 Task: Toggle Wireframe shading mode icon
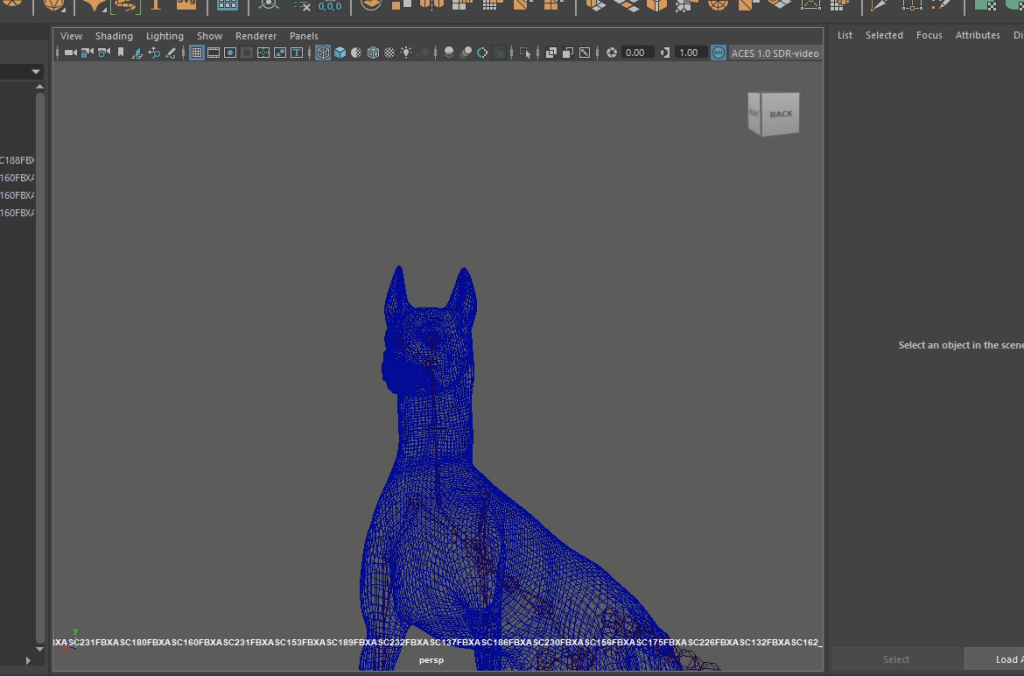coord(323,53)
